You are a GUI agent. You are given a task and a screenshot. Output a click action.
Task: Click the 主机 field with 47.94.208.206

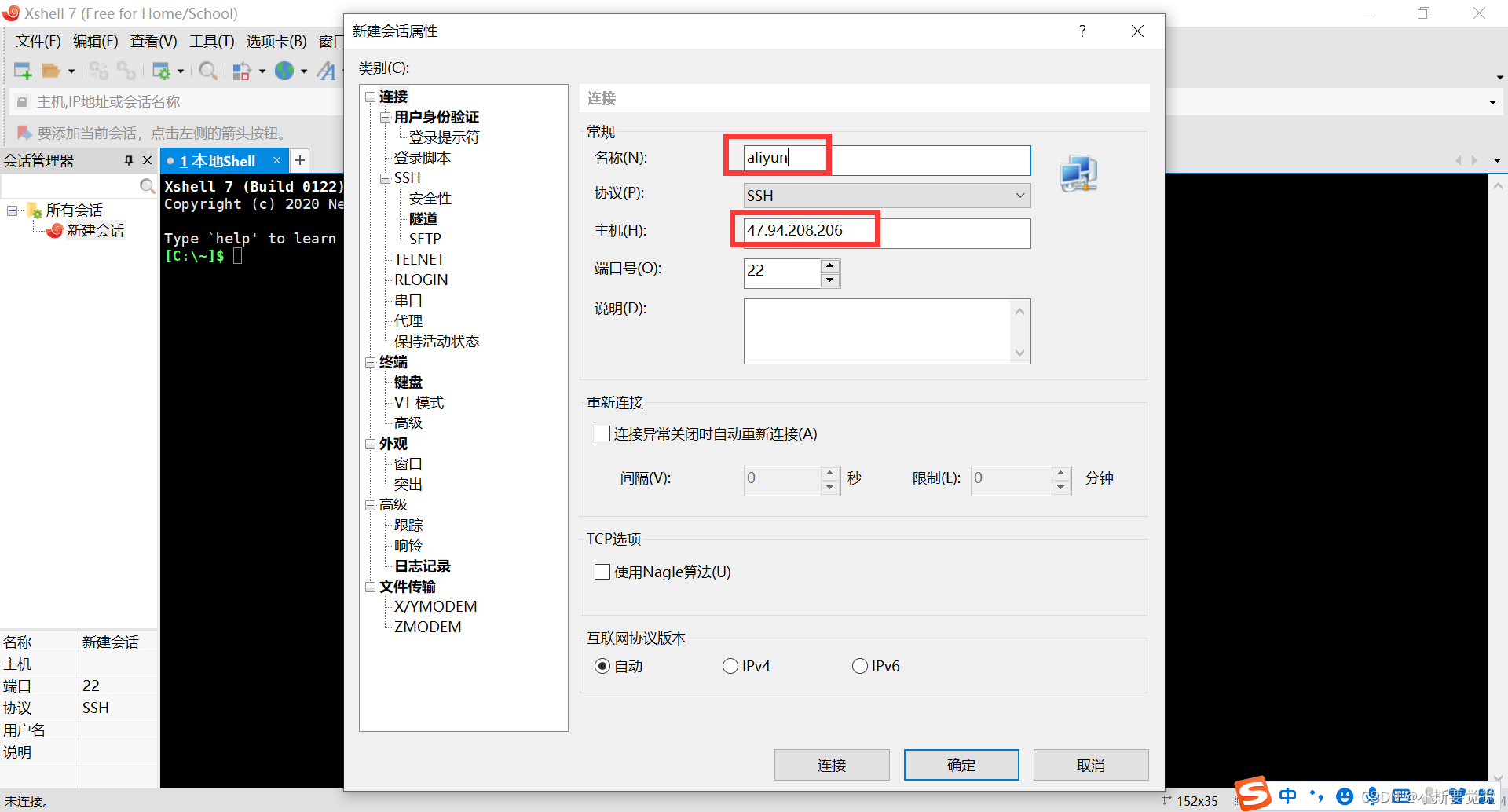click(x=888, y=233)
